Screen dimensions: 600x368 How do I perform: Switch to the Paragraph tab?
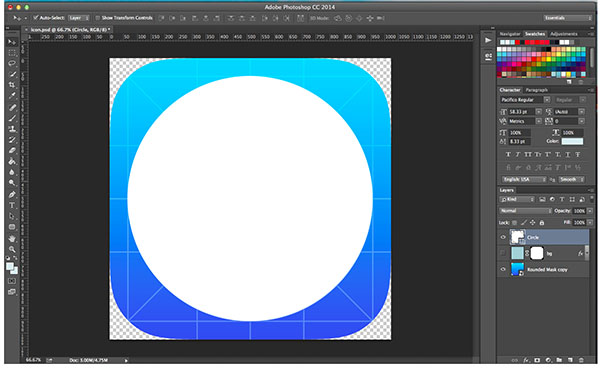tap(536, 90)
